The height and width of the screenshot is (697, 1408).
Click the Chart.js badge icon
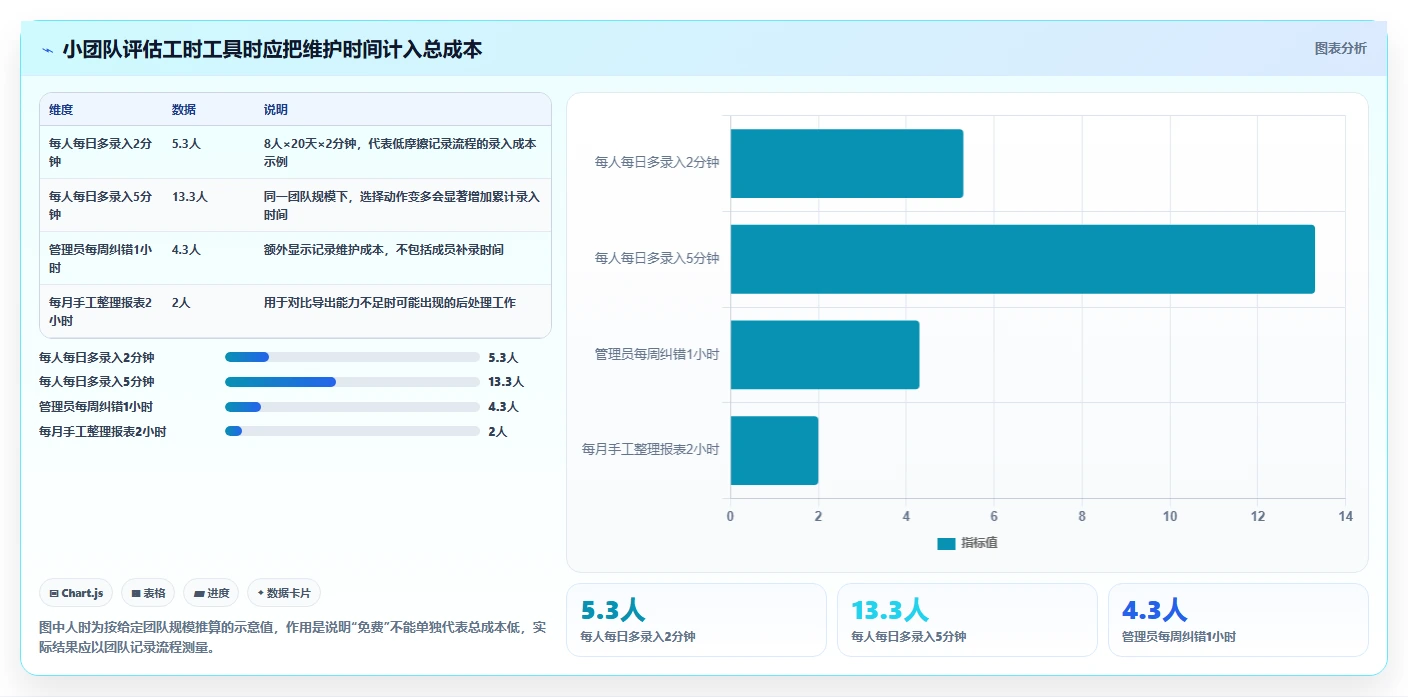(54, 593)
